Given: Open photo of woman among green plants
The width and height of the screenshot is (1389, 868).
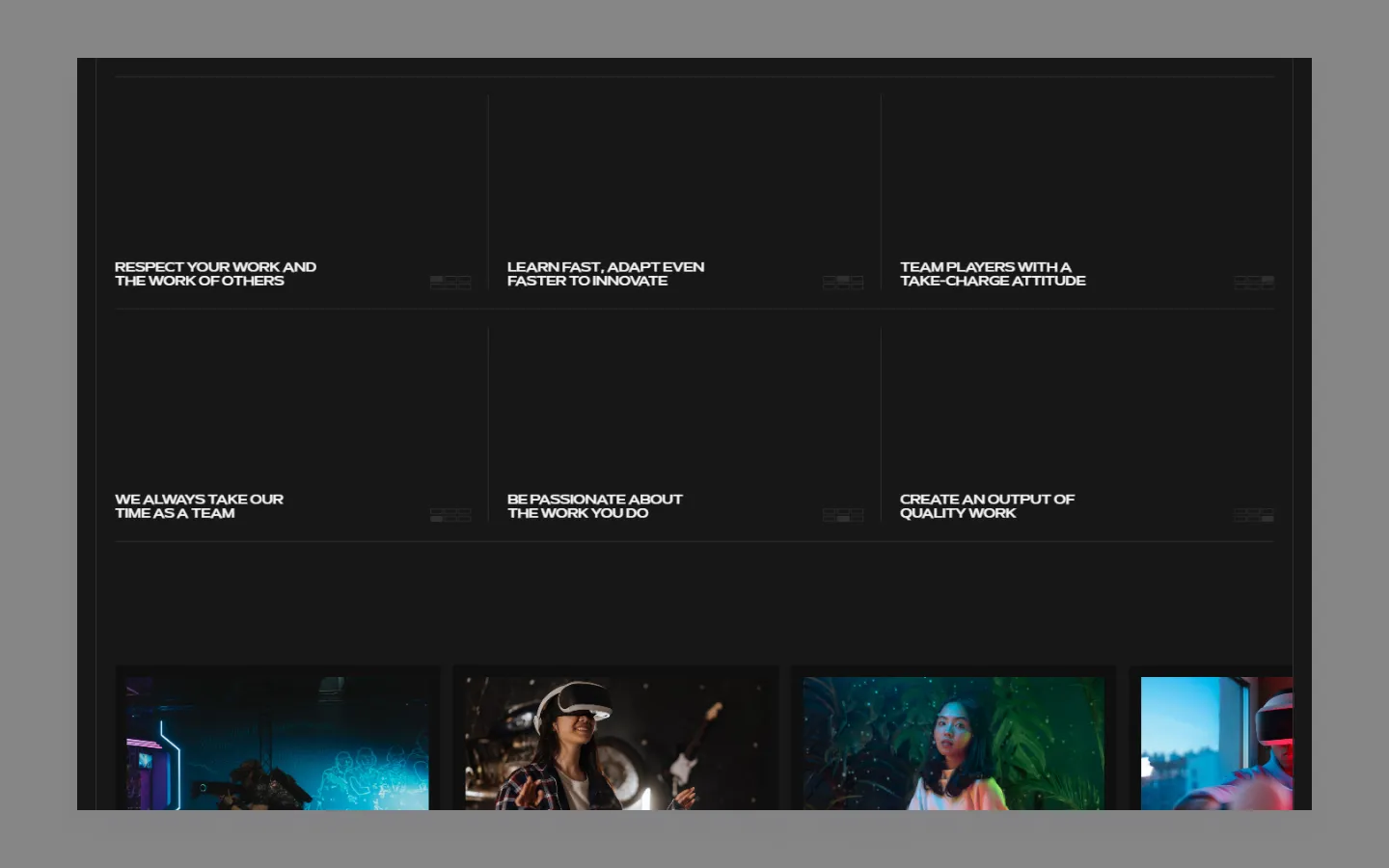Looking at the screenshot, I should tap(953, 743).
